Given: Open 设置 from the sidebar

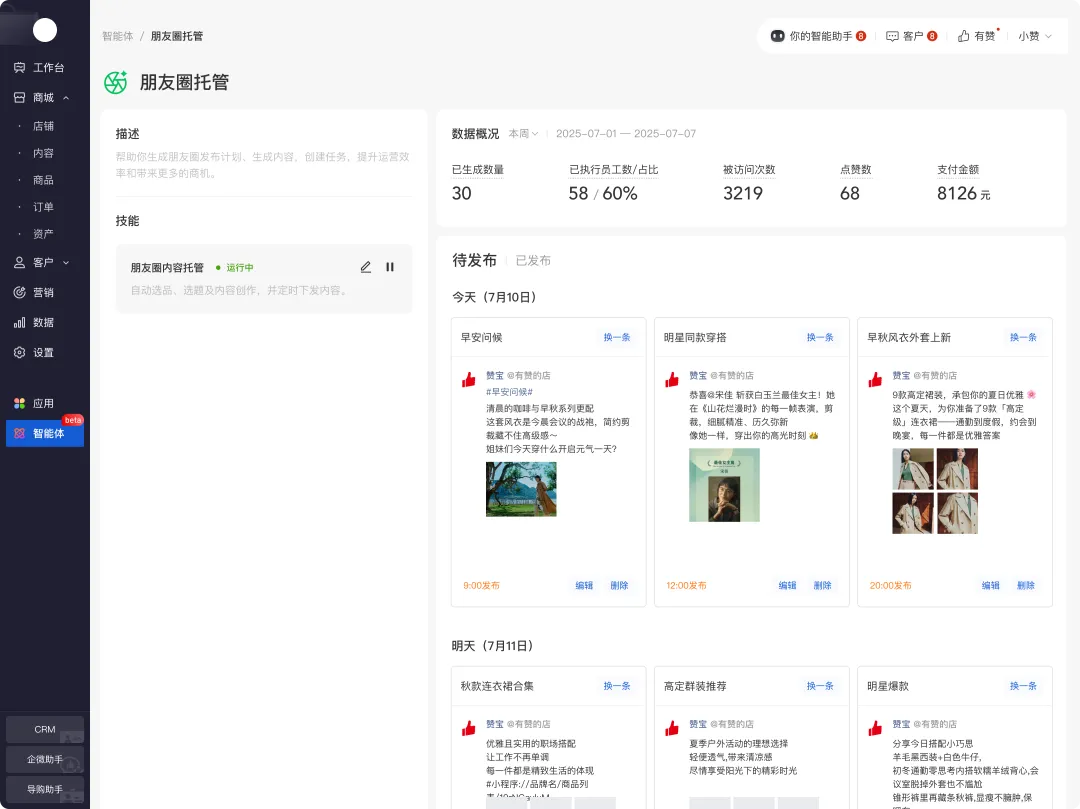Looking at the screenshot, I should coord(43,353).
